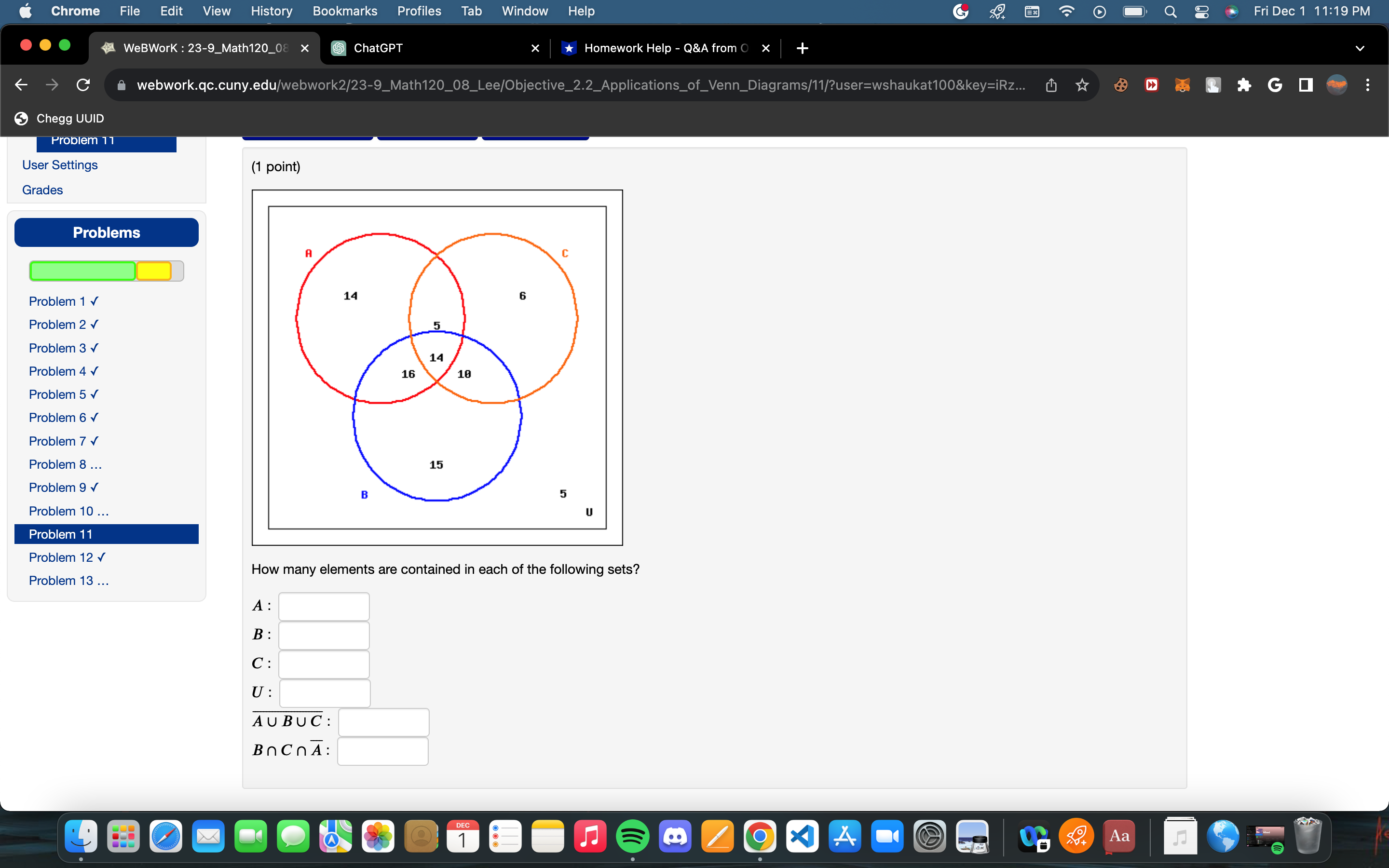
Task: Open the Chrome three-dot menu
Action: (1368, 84)
